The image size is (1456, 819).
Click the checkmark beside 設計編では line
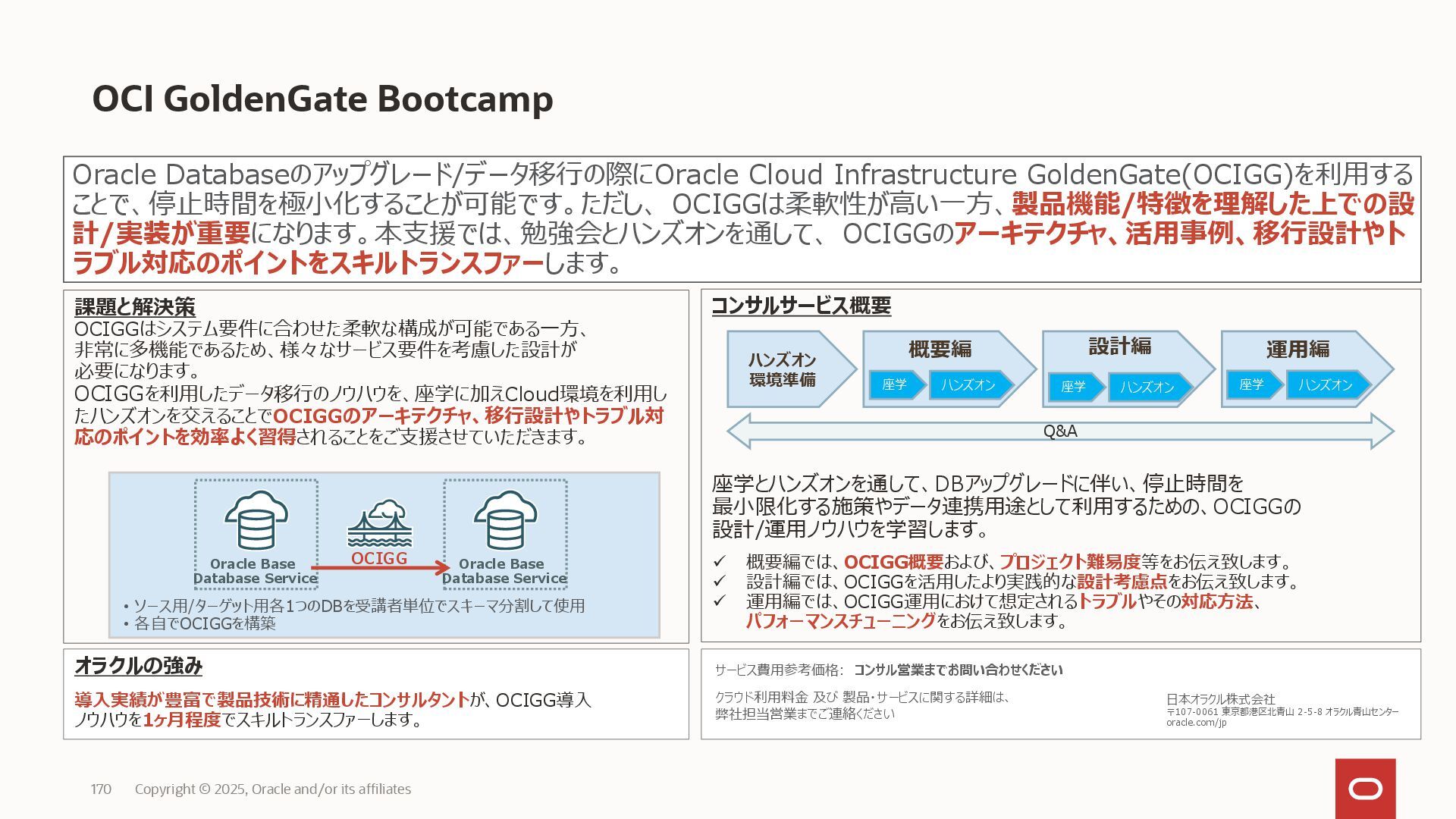(x=719, y=582)
